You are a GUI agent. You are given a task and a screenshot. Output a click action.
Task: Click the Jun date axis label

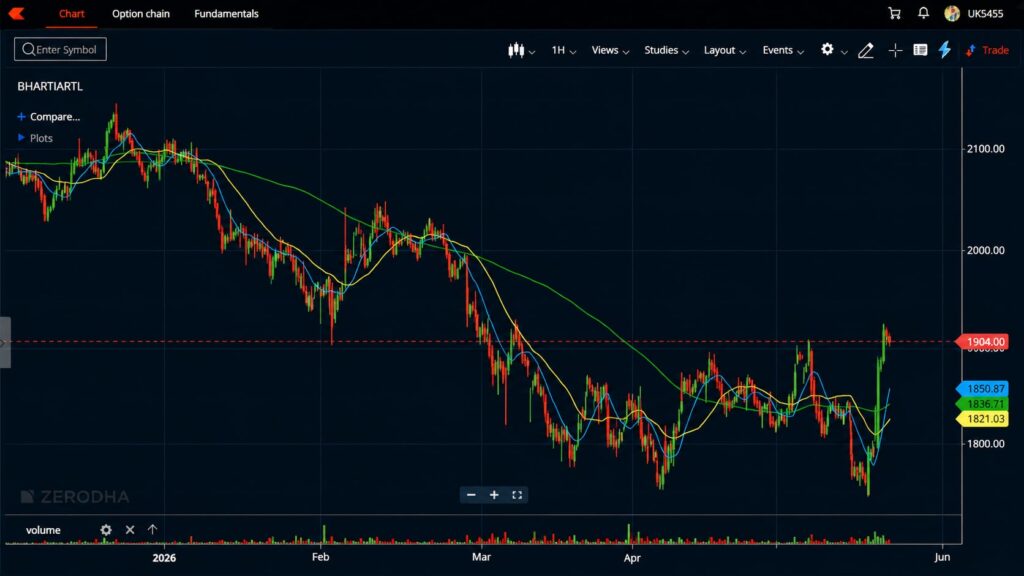pyautogui.click(x=942, y=557)
